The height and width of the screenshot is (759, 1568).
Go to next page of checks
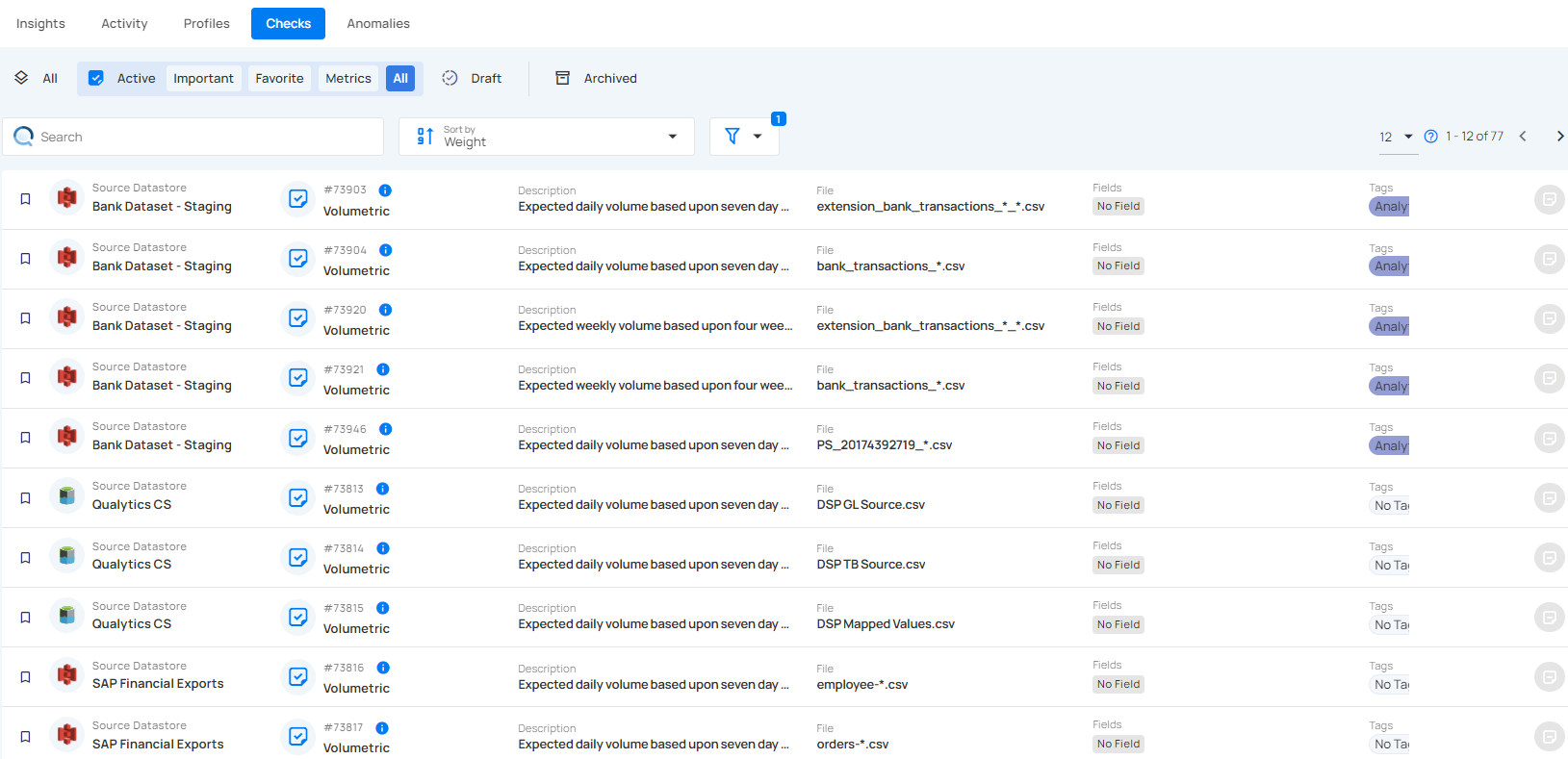point(1559,137)
